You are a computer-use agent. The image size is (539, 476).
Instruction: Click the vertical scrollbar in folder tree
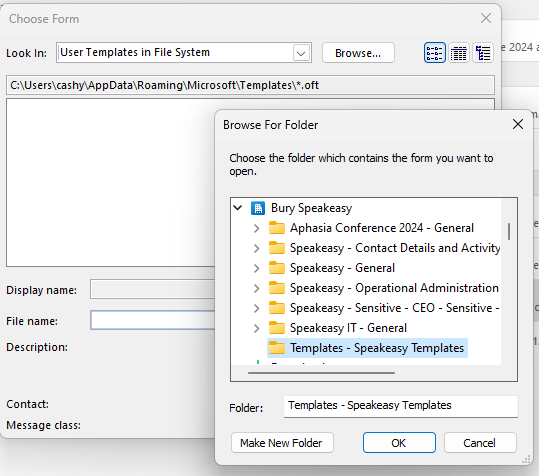point(509,231)
